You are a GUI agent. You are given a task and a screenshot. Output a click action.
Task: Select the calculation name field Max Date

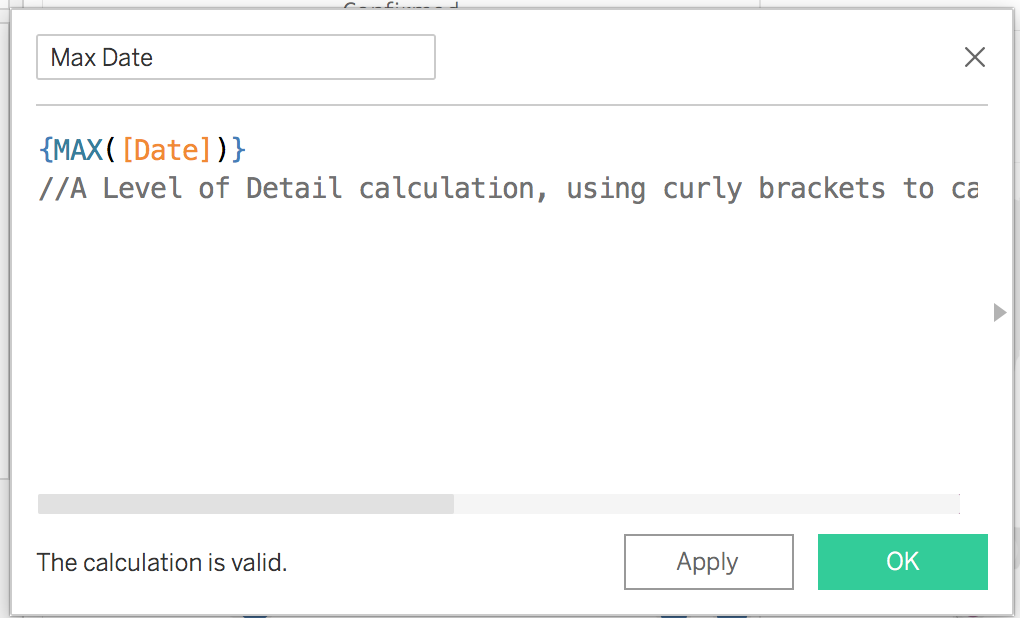tap(235, 57)
